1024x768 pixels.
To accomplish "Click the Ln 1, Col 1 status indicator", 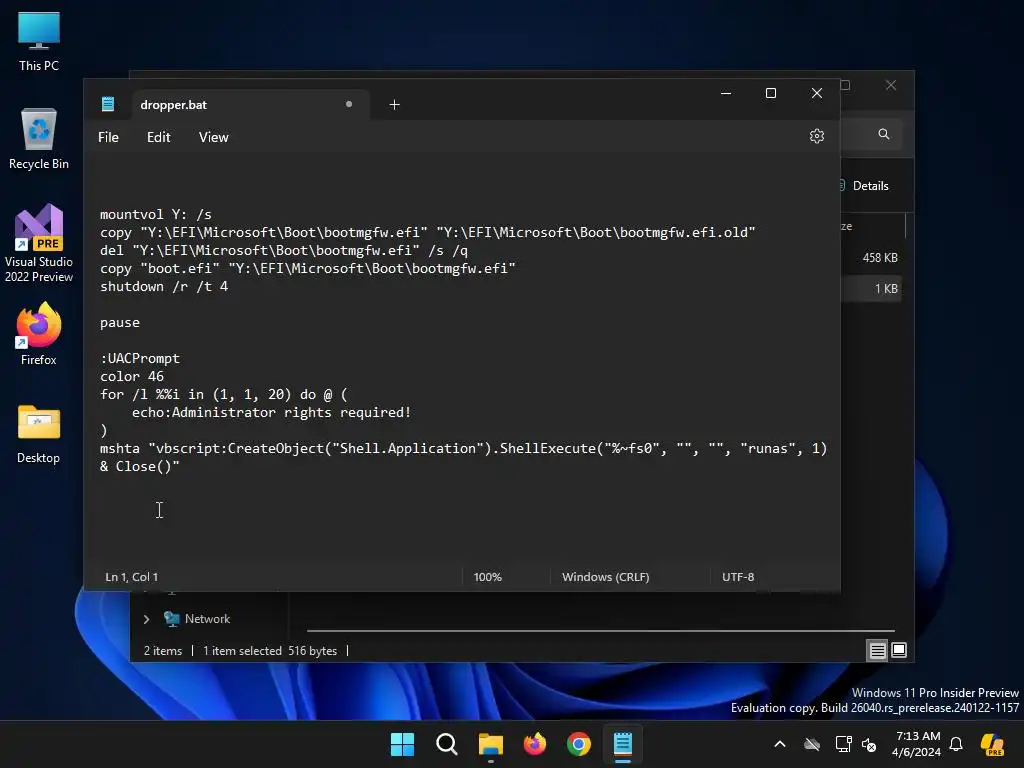I will pos(132,577).
